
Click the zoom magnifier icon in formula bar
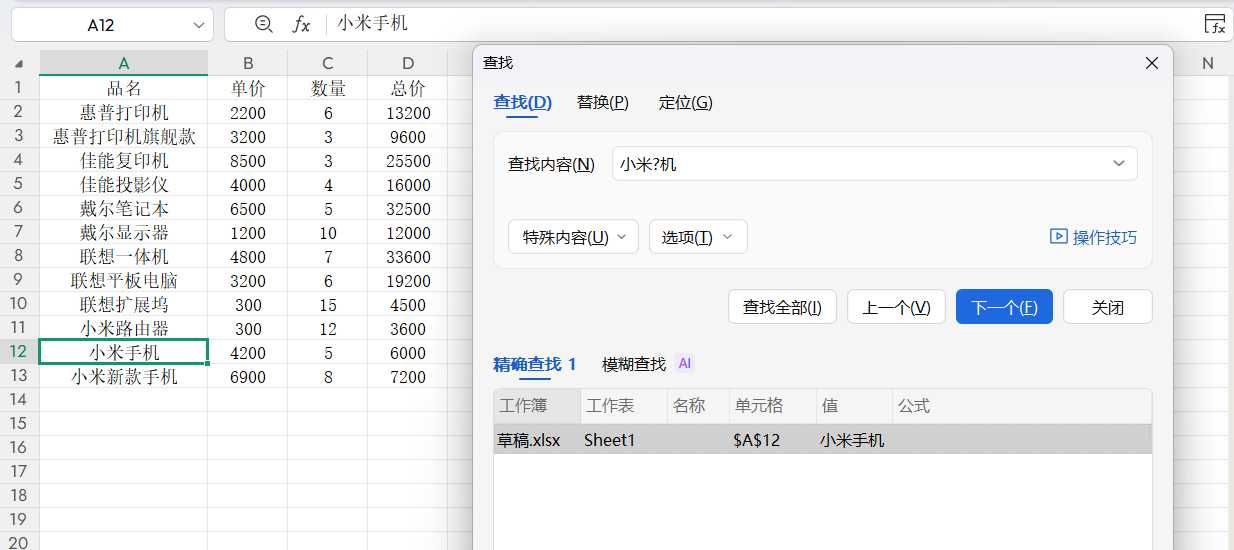point(263,24)
